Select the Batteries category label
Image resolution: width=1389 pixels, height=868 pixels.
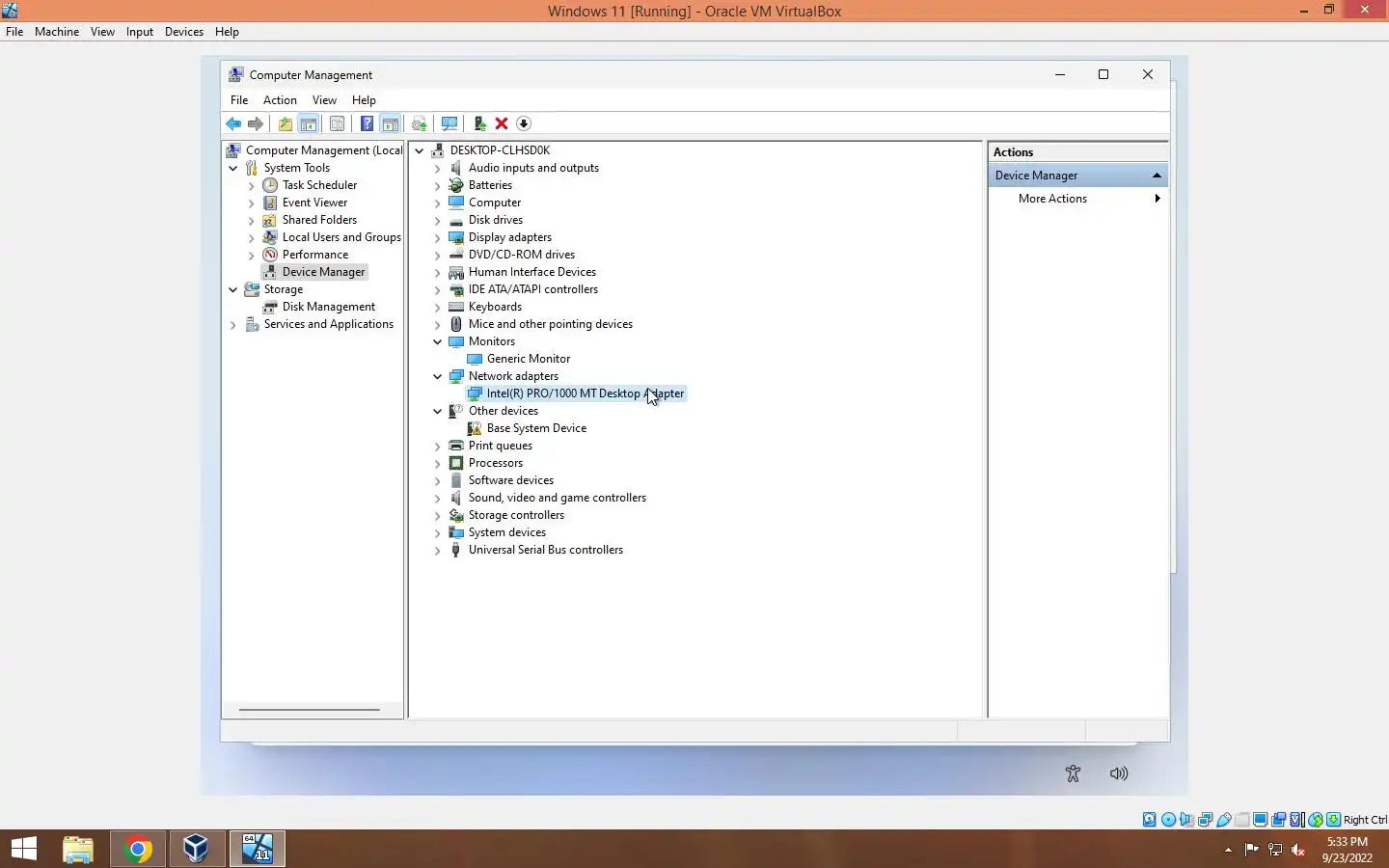point(490,185)
